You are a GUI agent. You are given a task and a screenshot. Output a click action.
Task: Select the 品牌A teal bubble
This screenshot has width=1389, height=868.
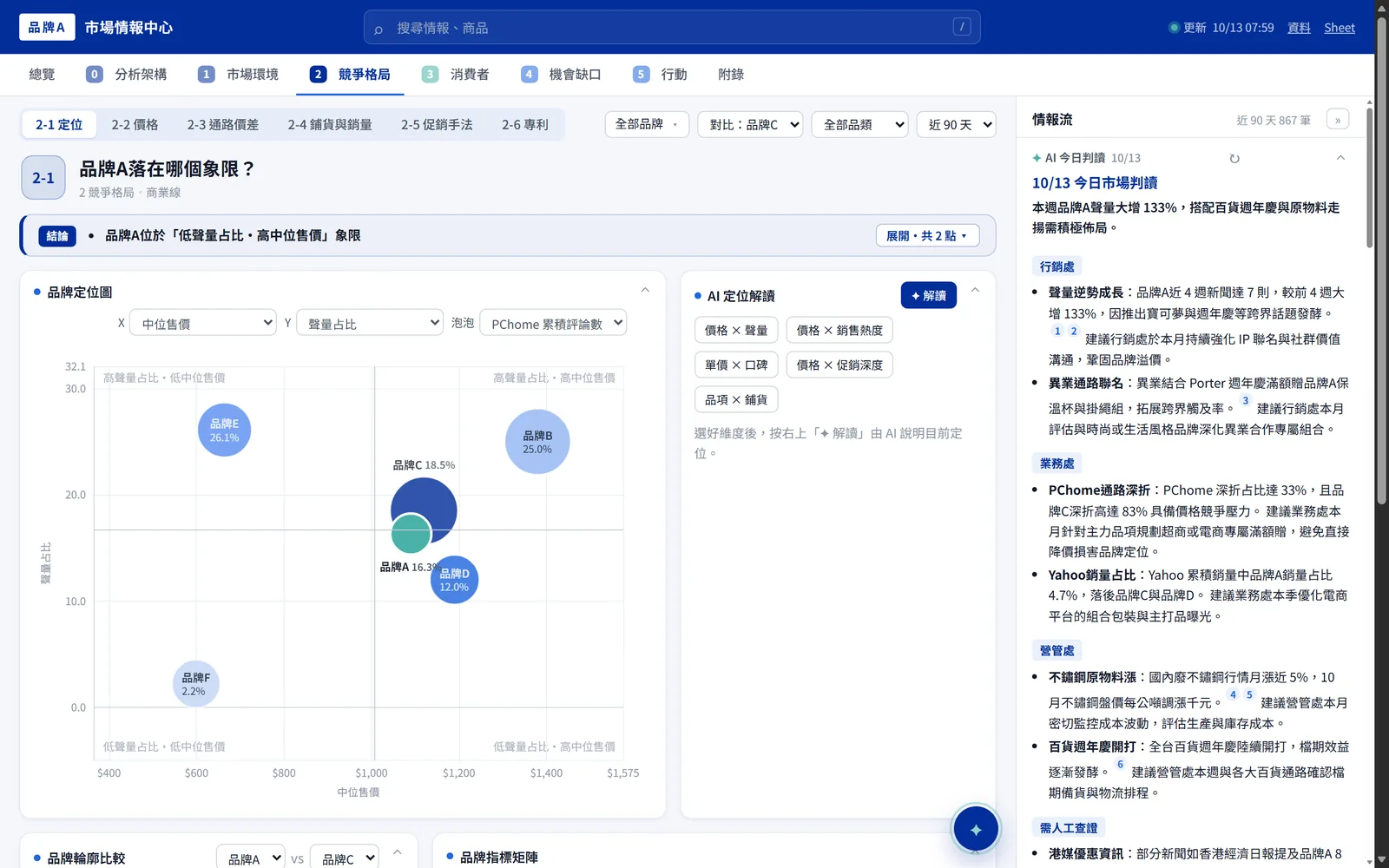point(410,535)
